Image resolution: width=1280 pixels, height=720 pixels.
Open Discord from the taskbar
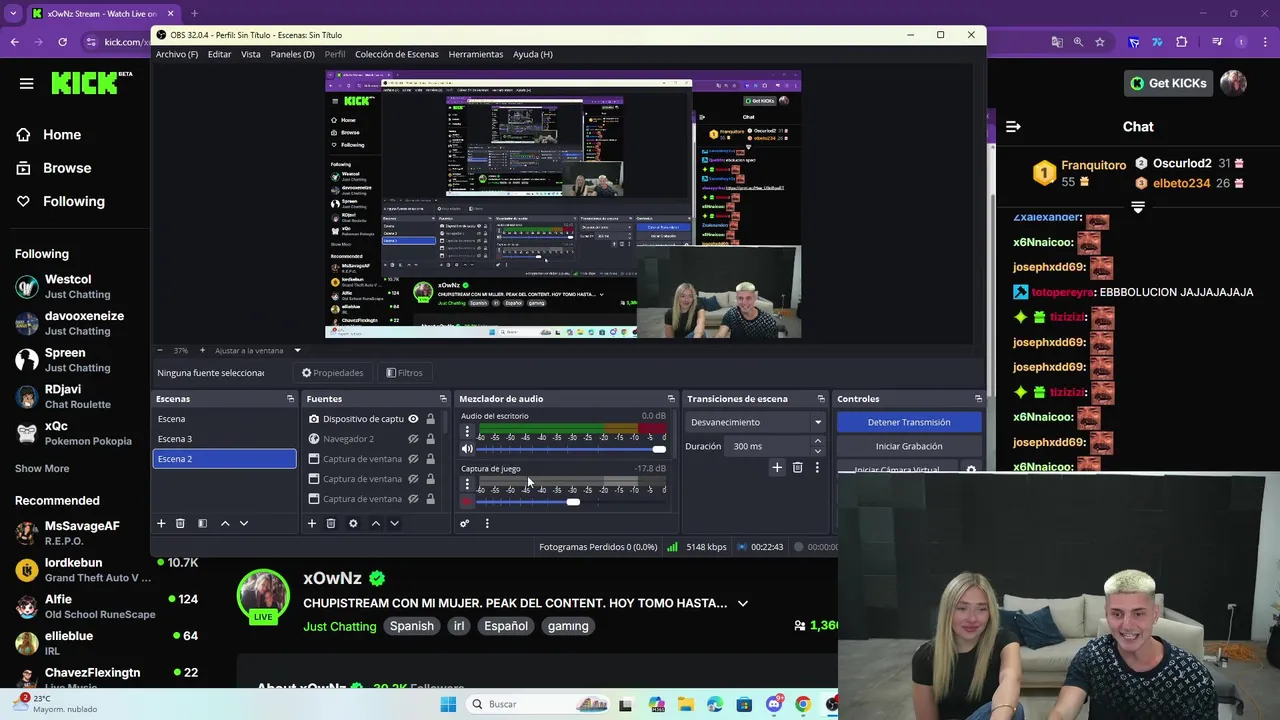click(x=774, y=704)
